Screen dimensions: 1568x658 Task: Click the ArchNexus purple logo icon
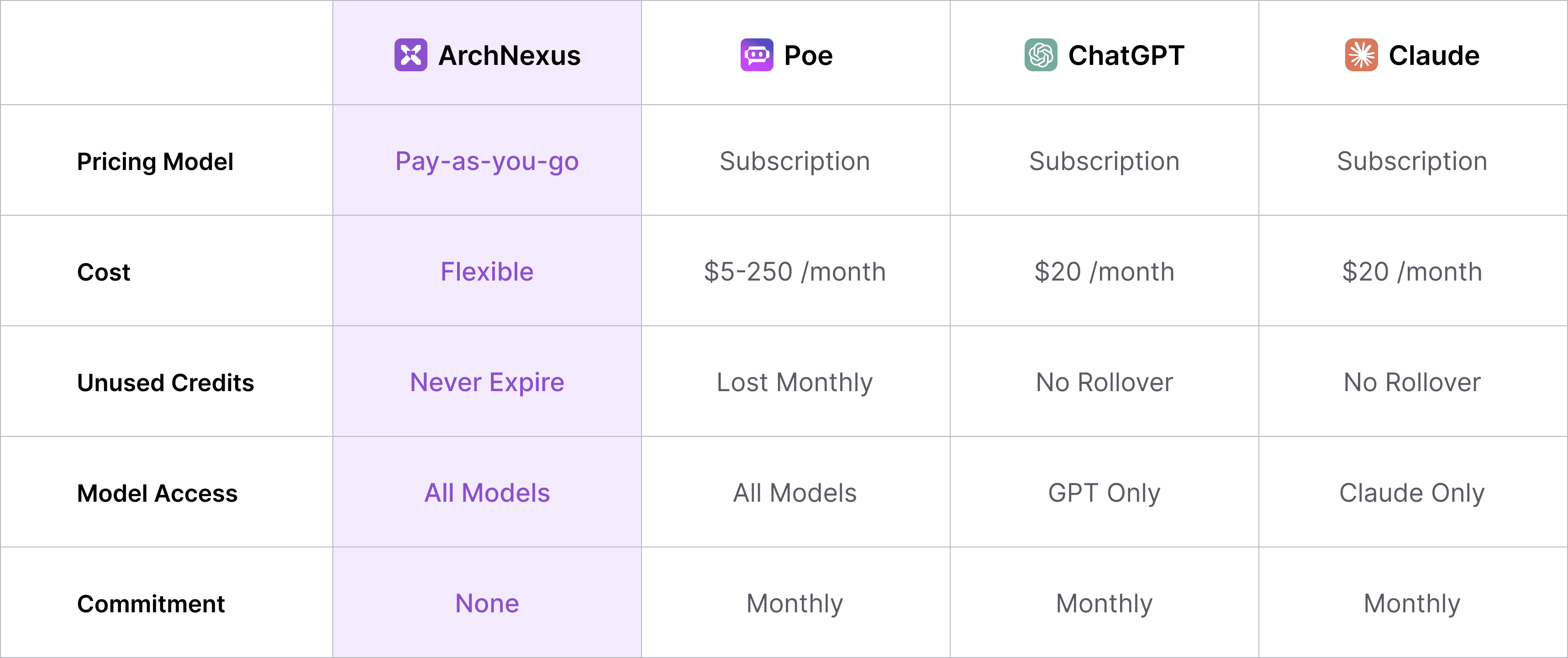coord(410,55)
